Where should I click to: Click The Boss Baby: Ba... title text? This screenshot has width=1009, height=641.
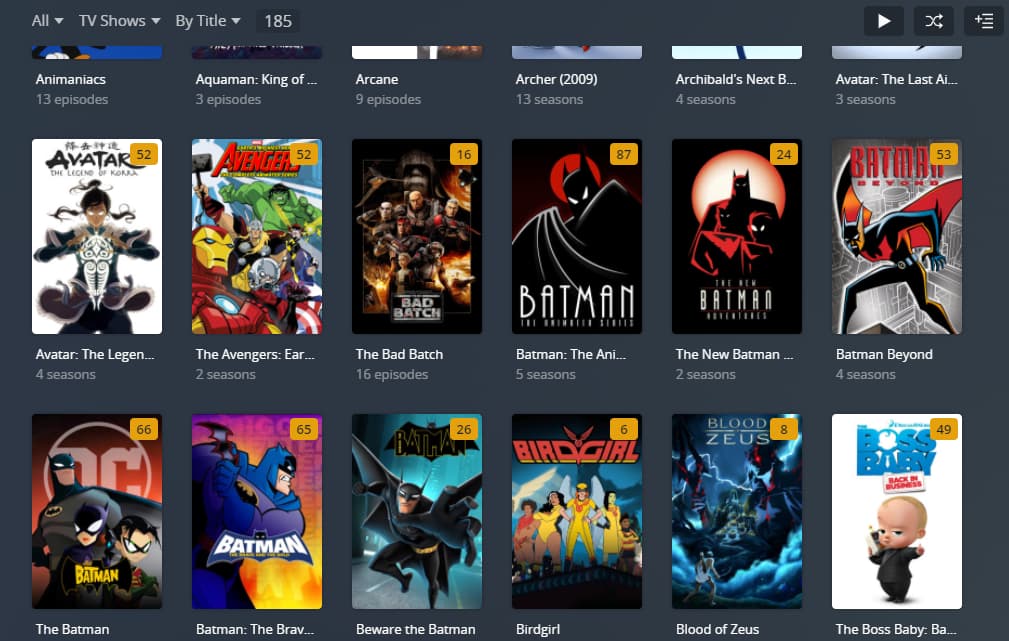(896, 629)
